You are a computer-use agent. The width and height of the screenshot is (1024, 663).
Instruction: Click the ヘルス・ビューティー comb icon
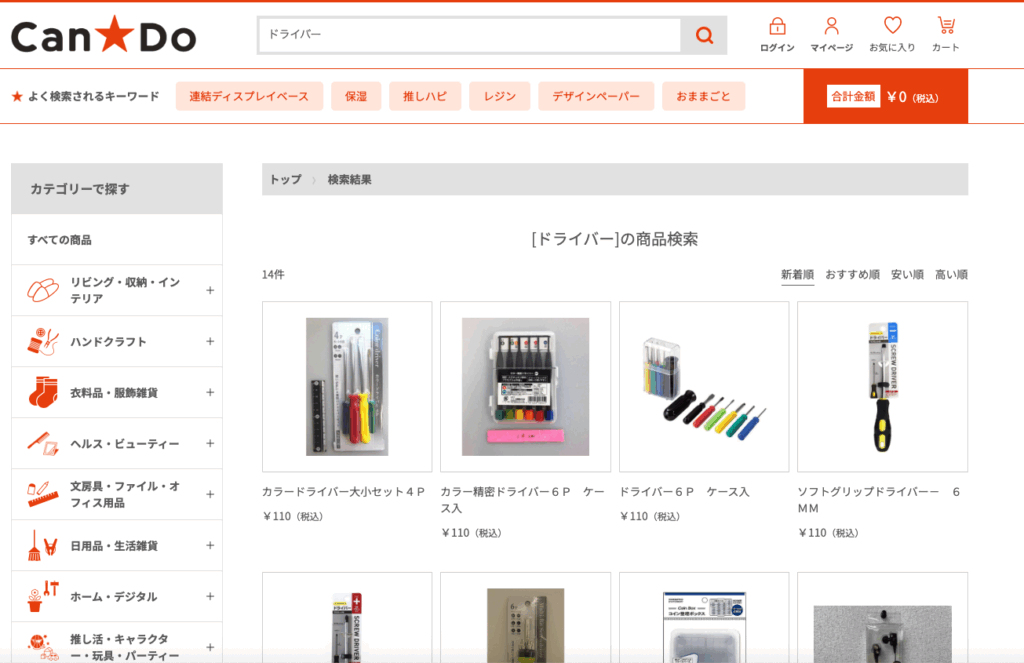[x=43, y=444]
